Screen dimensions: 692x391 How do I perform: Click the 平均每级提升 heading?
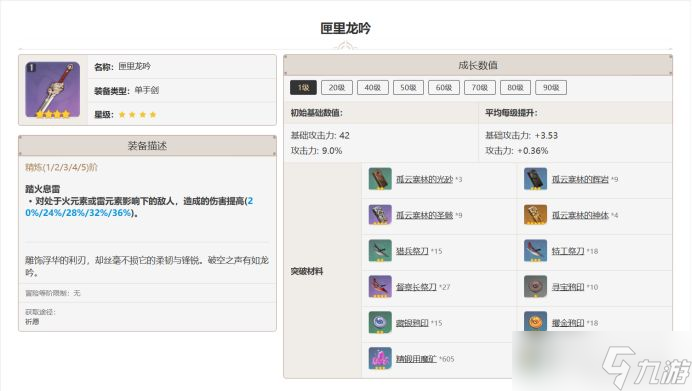[x=511, y=113]
